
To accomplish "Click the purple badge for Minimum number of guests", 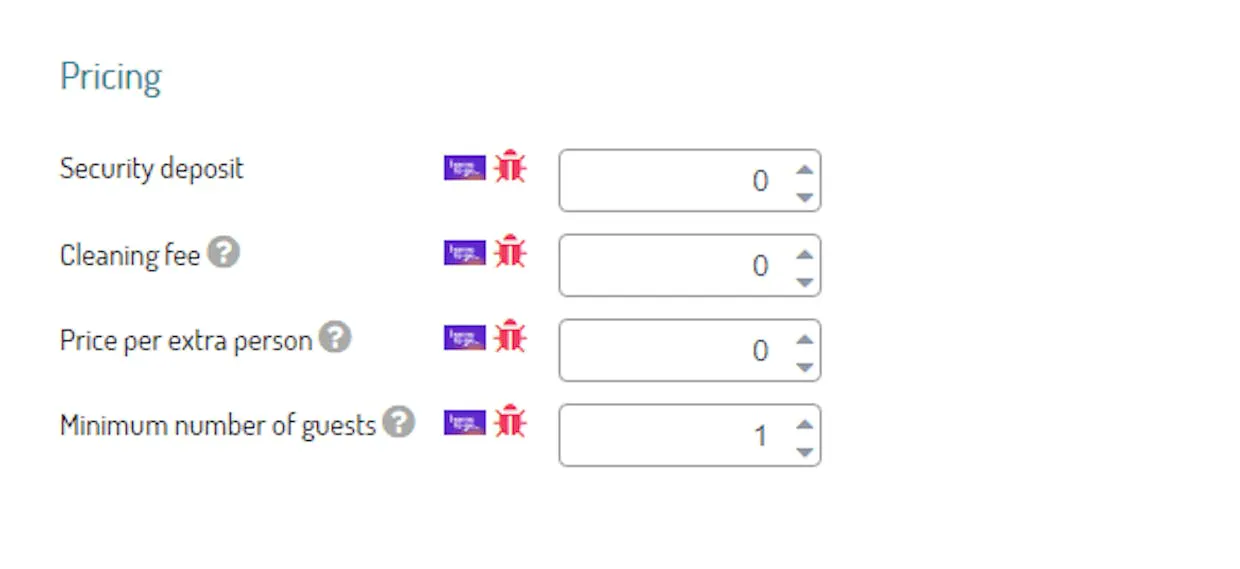I will tap(465, 423).
